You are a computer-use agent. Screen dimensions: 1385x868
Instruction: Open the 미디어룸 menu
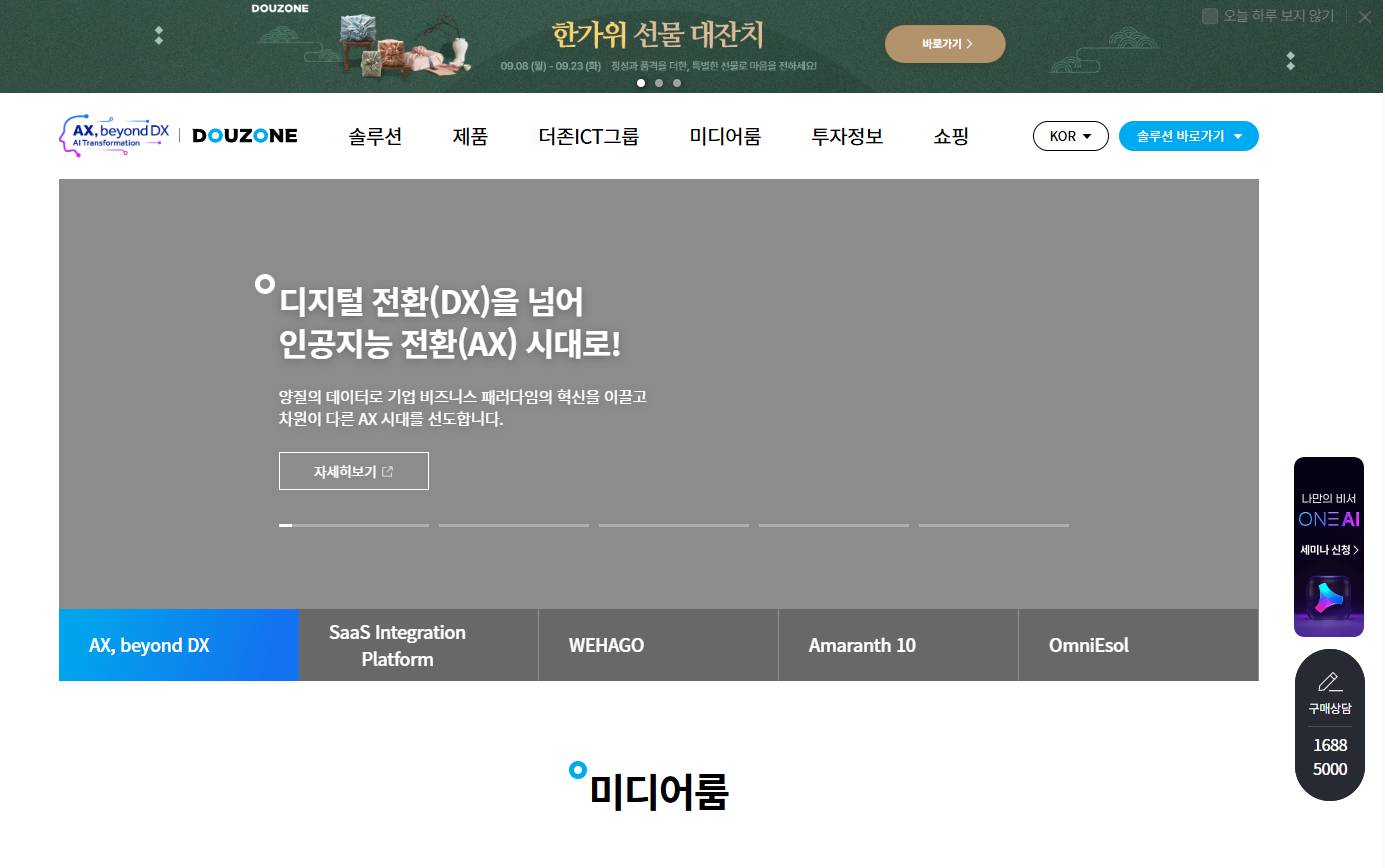[x=725, y=136]
